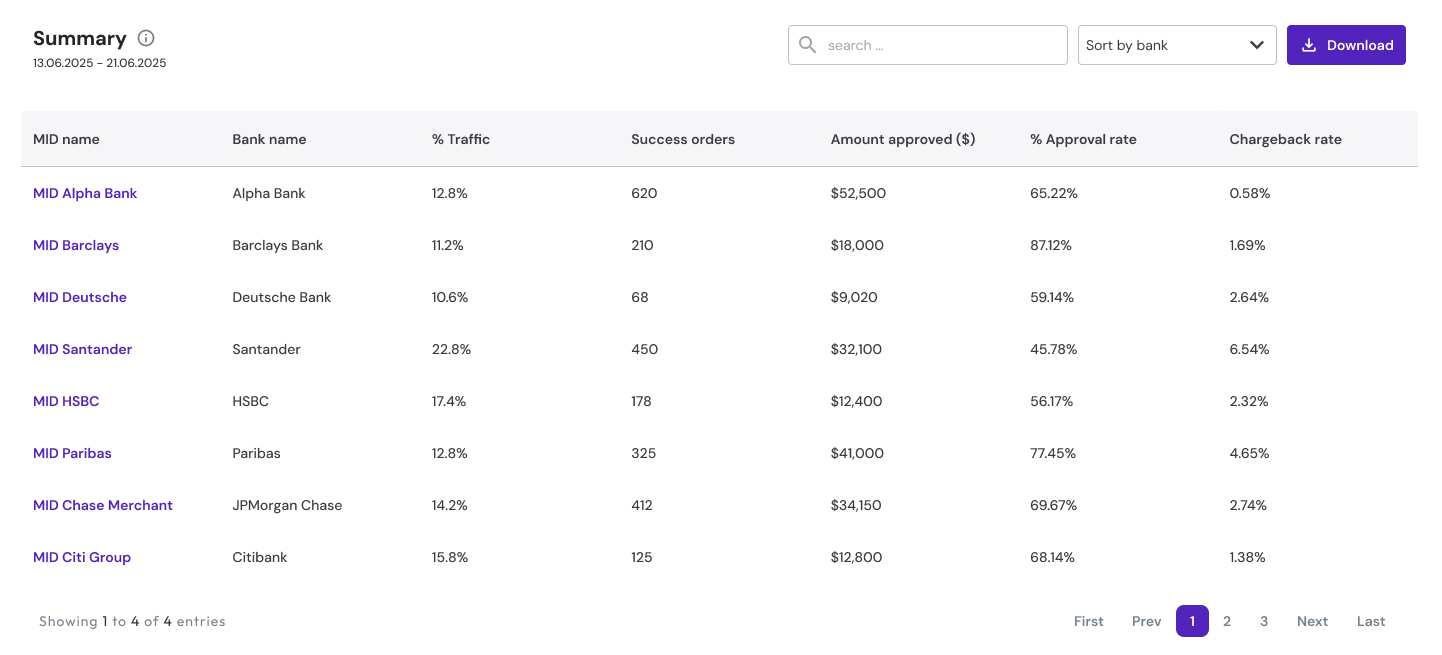Open the MID Alpha Bank link

(x=85, y=193)
